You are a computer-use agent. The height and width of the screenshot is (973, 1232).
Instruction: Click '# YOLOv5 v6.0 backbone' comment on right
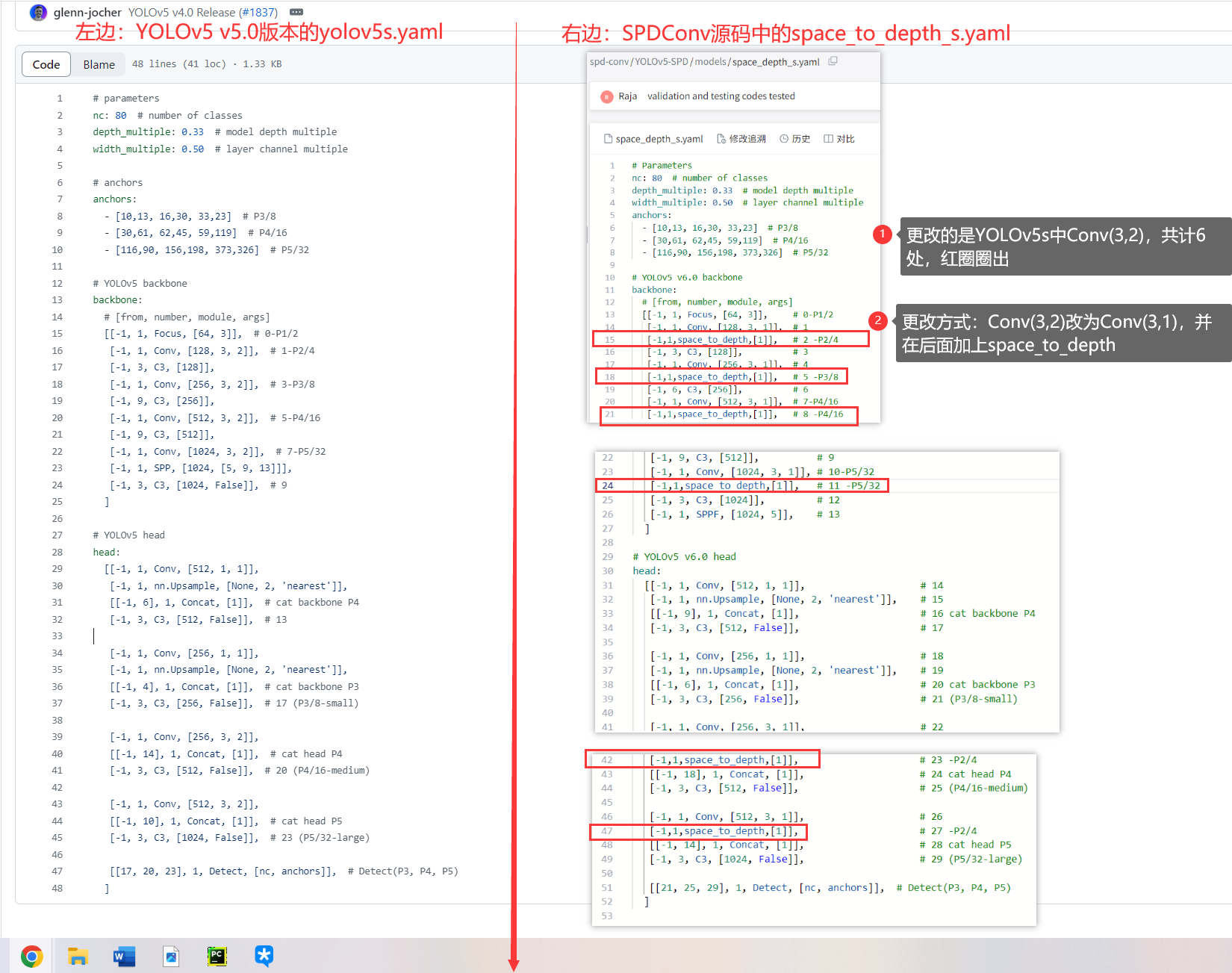(x=687, y=278)
